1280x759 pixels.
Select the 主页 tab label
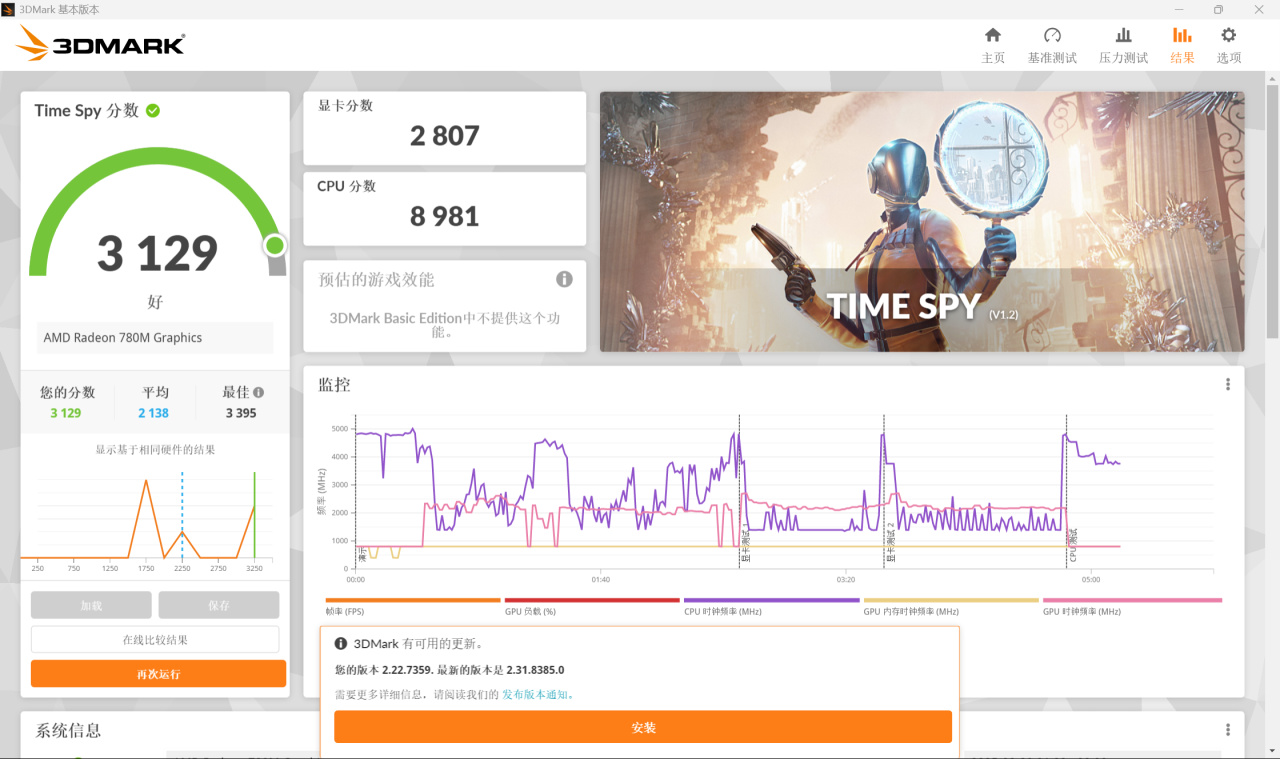click(x=993, y=58)
